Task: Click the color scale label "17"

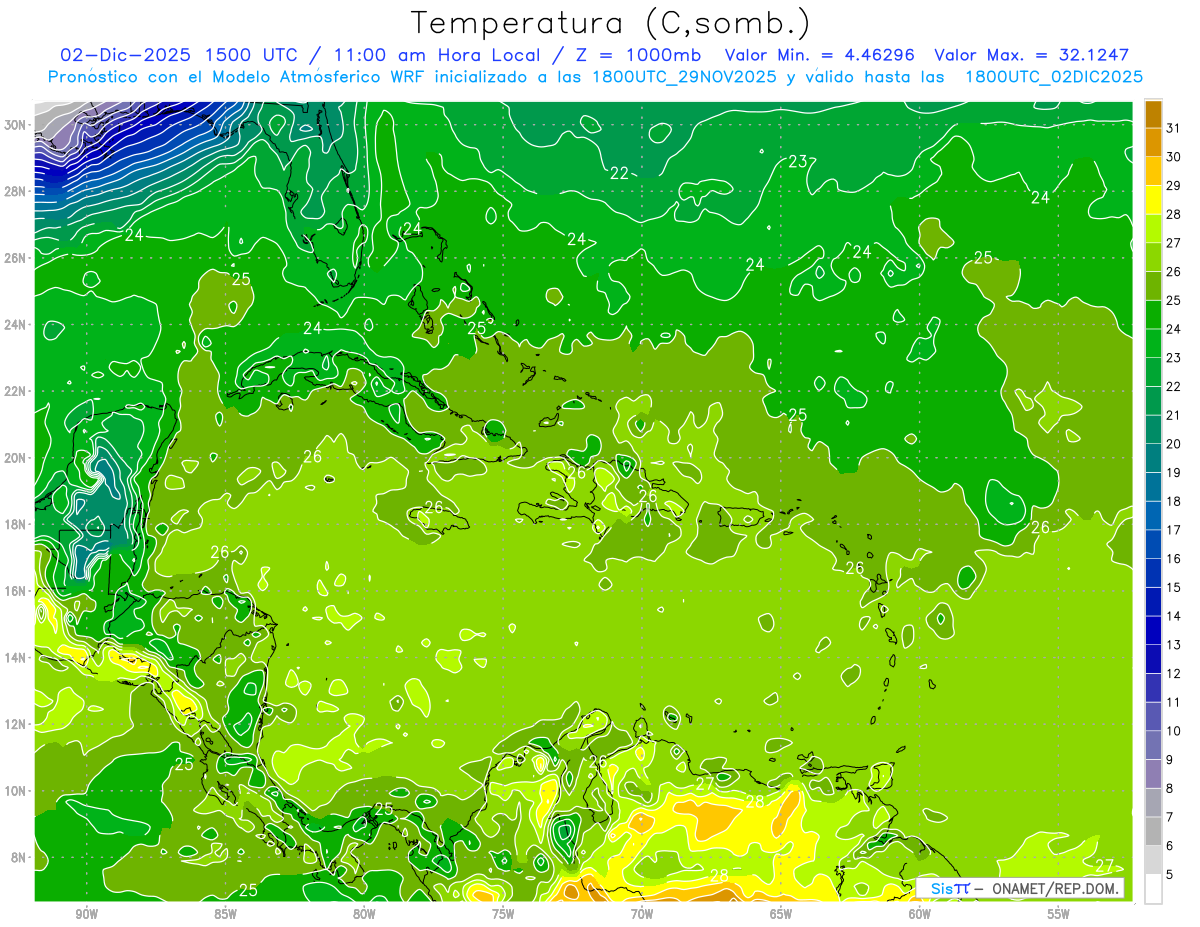Action: (1173, 529)
